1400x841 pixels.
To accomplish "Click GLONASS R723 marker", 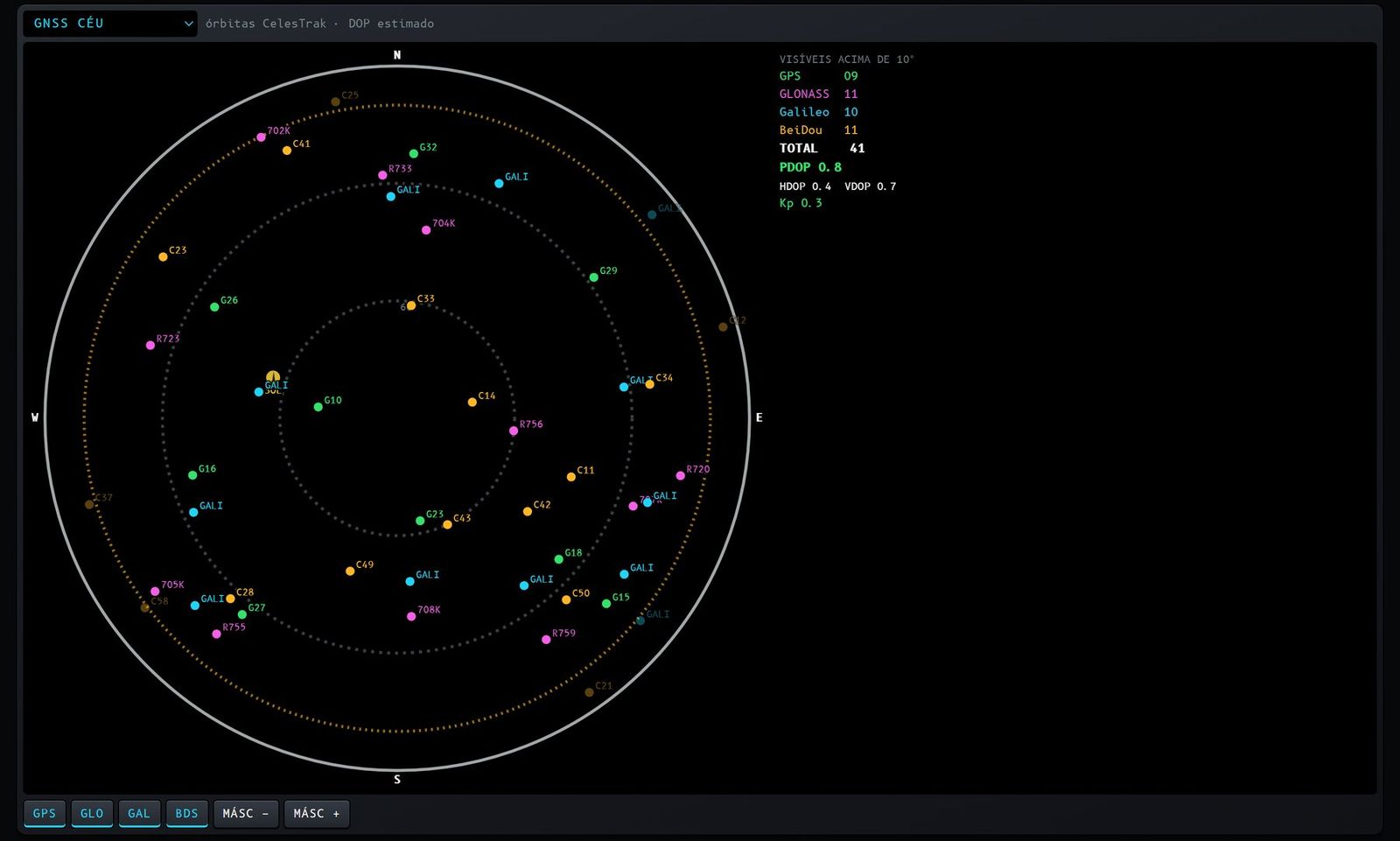I will 150,346.
